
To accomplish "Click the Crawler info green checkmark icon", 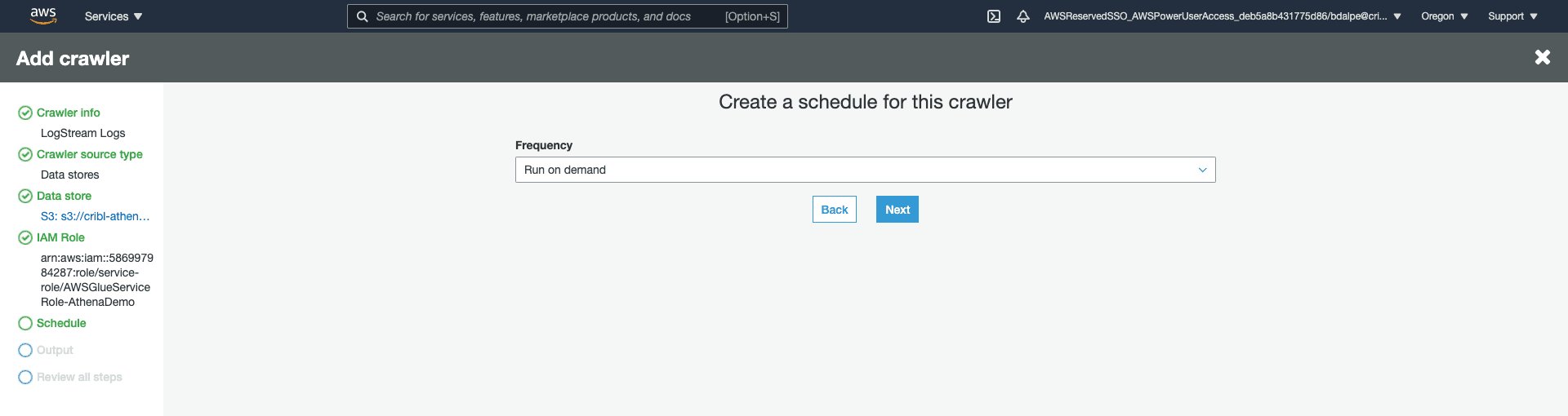I will tap(25, 113).
